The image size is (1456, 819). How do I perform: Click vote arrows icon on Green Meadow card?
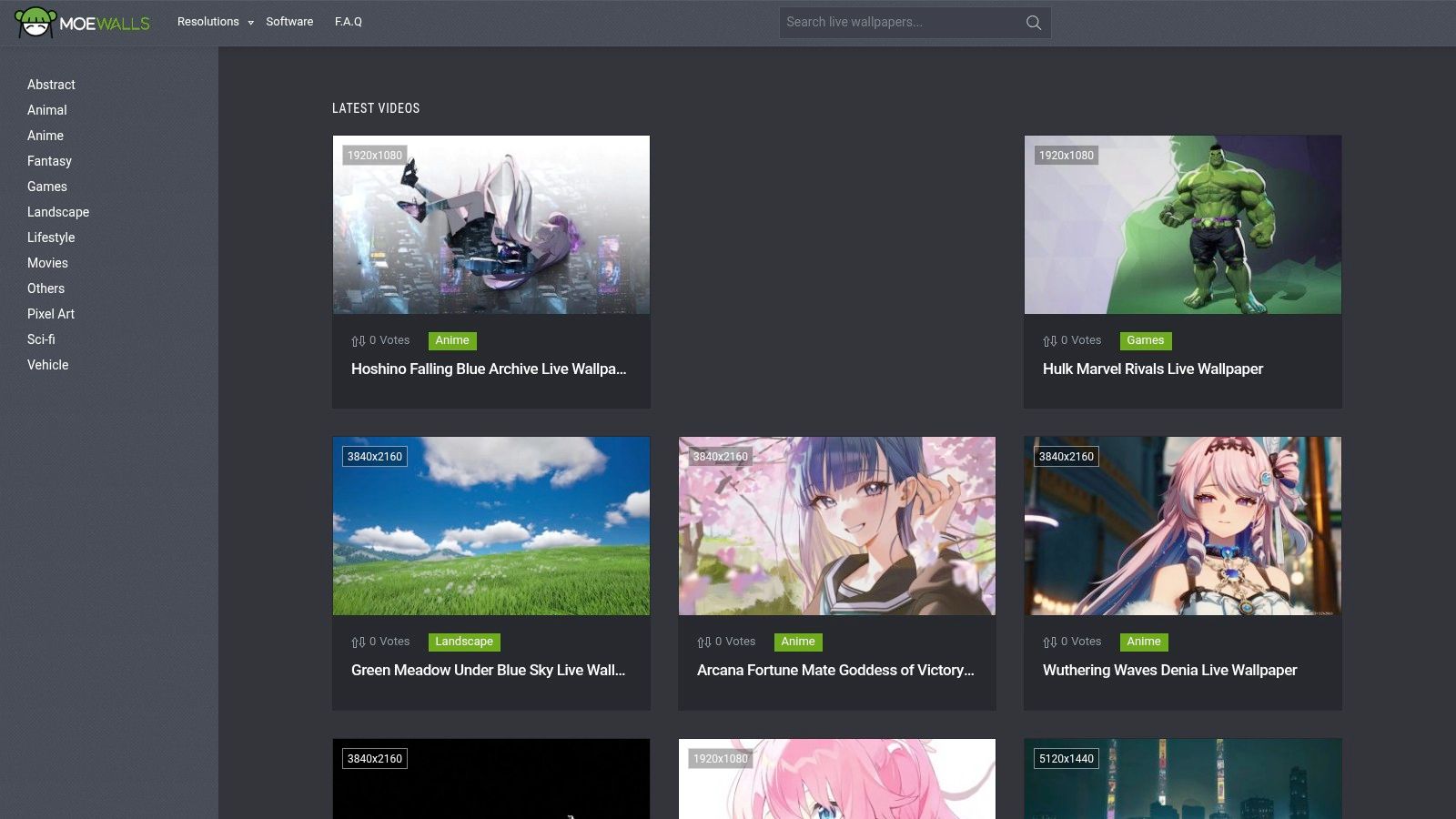point(359,642)
